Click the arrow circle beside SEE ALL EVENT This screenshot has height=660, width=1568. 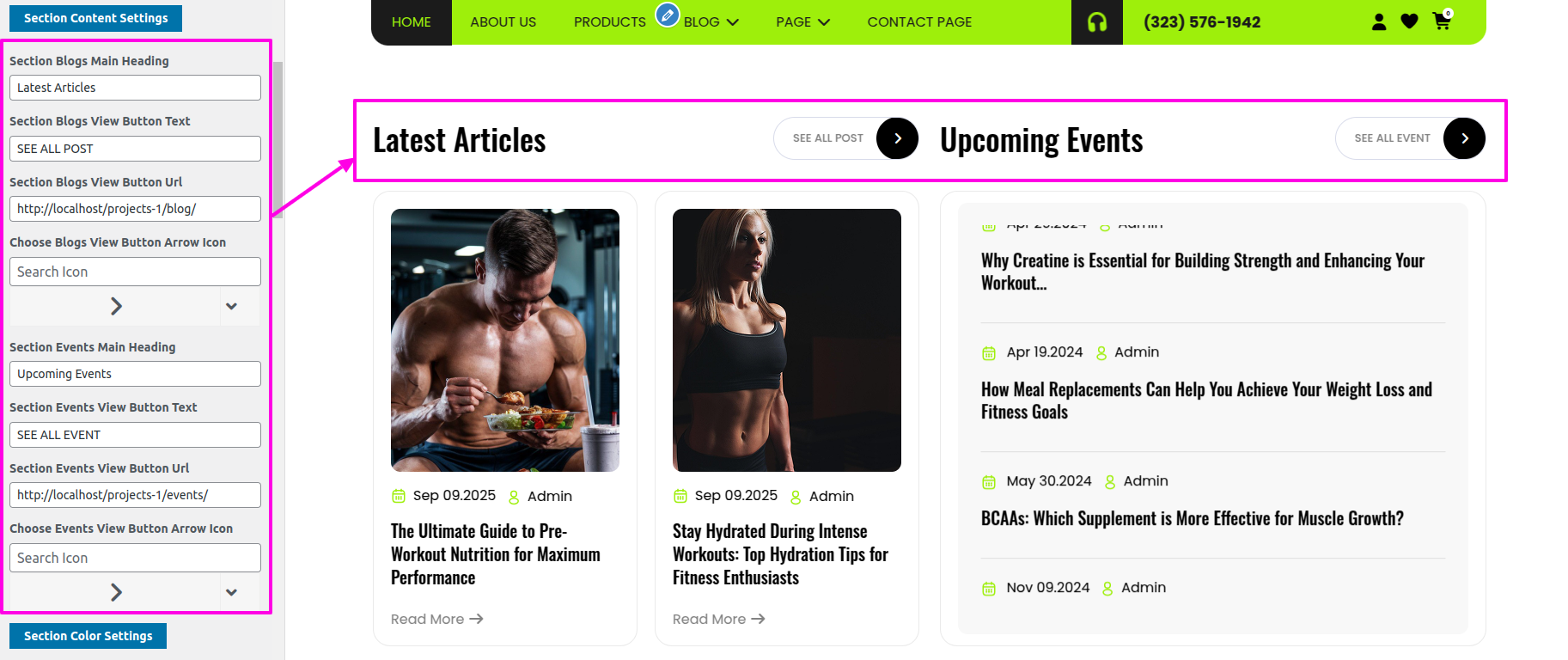click(1464, 138)
